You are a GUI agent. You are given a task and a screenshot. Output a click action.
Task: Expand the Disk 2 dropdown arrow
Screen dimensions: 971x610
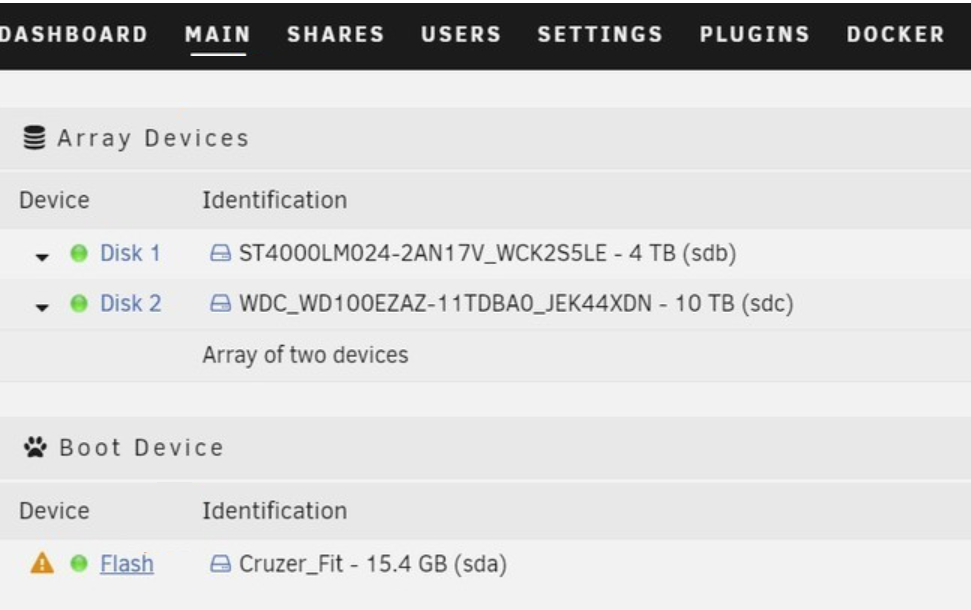41,306
